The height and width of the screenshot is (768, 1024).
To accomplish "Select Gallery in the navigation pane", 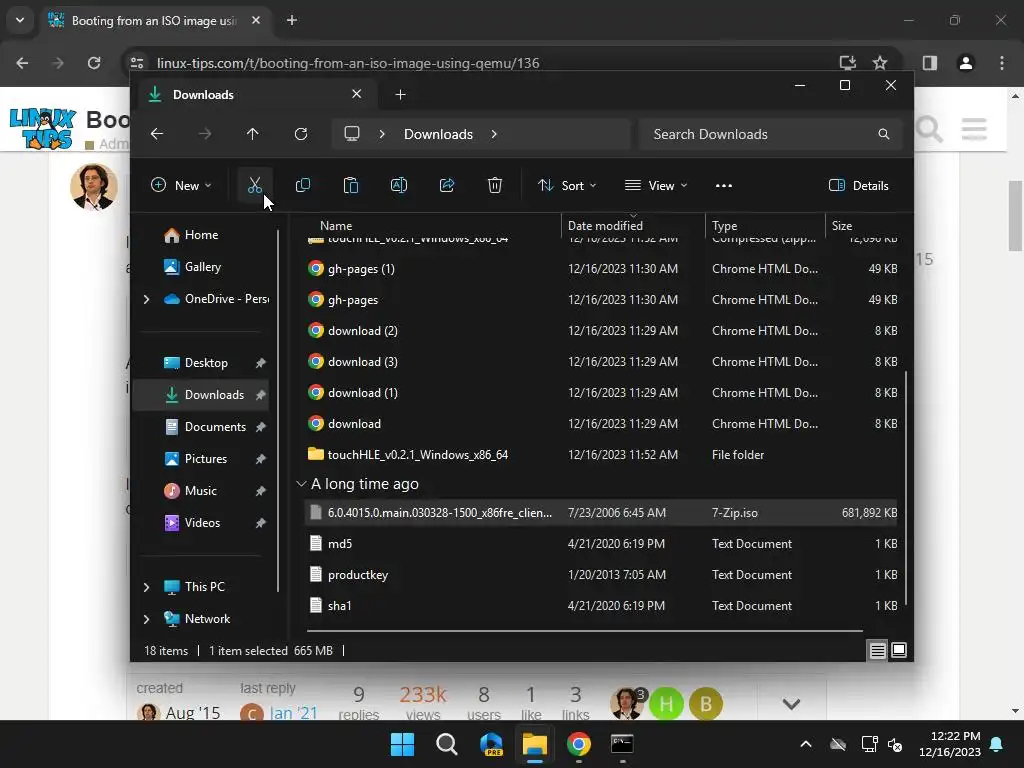I will click(x=201, y=267).
